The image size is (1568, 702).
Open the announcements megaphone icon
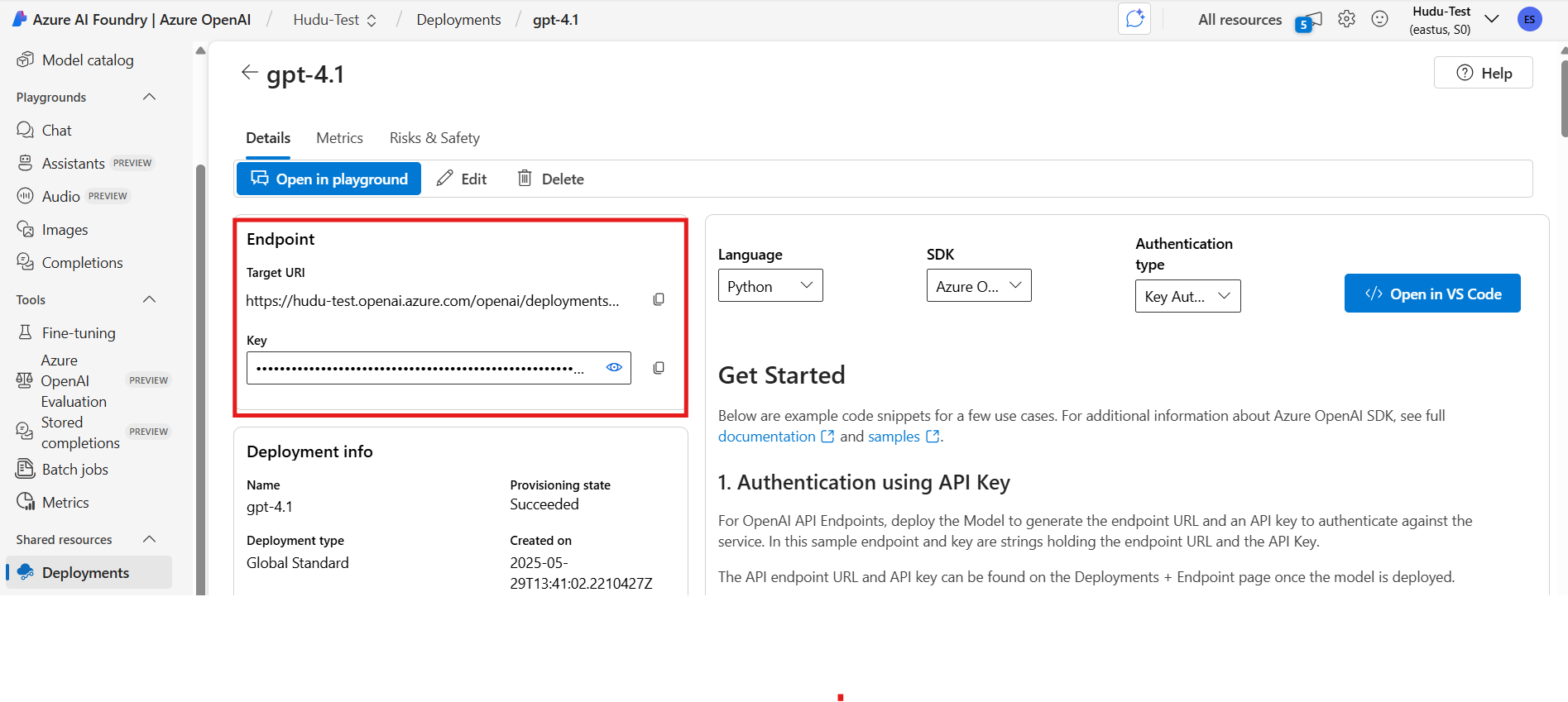[x=1309, y=21]
